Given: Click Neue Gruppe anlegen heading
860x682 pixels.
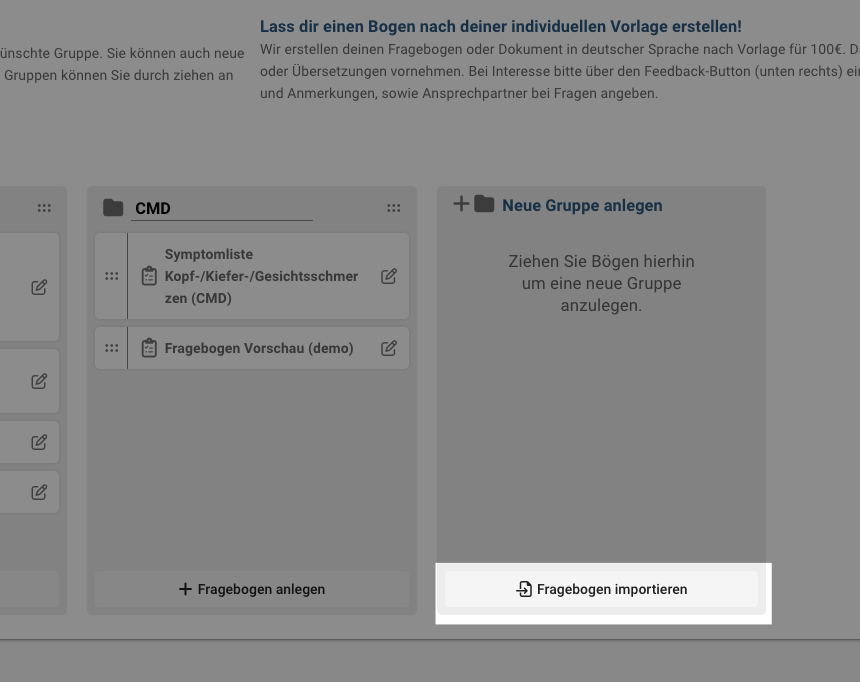Looking at the screenshot, I should pyautogui.click(x=582, y=205).
